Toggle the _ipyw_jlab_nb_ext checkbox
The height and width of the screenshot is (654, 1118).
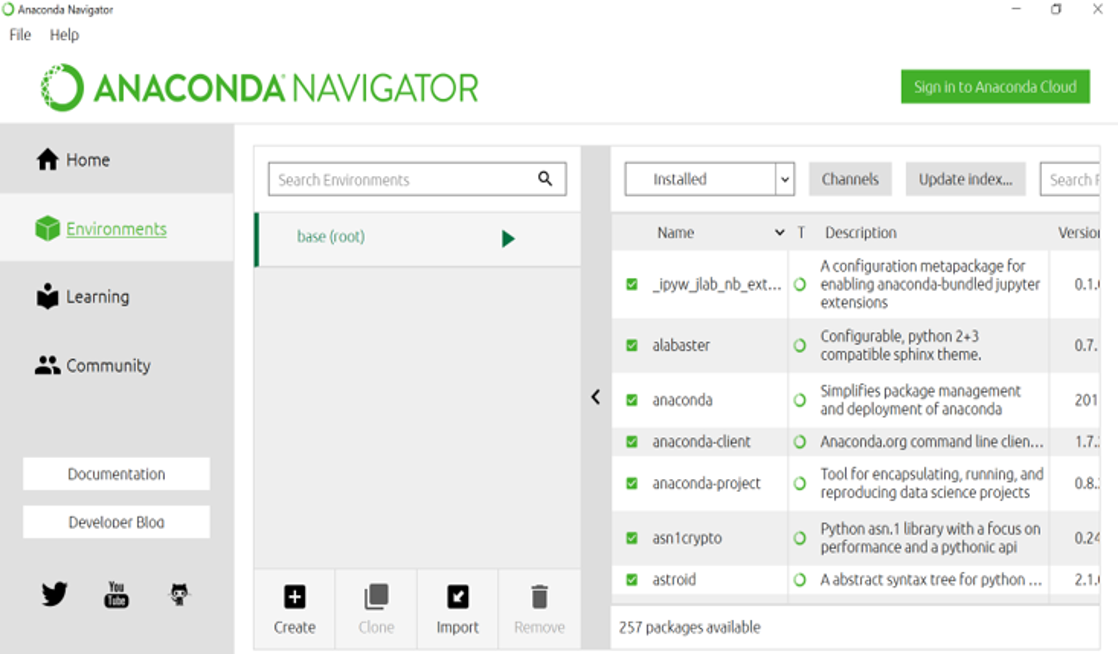632,284
